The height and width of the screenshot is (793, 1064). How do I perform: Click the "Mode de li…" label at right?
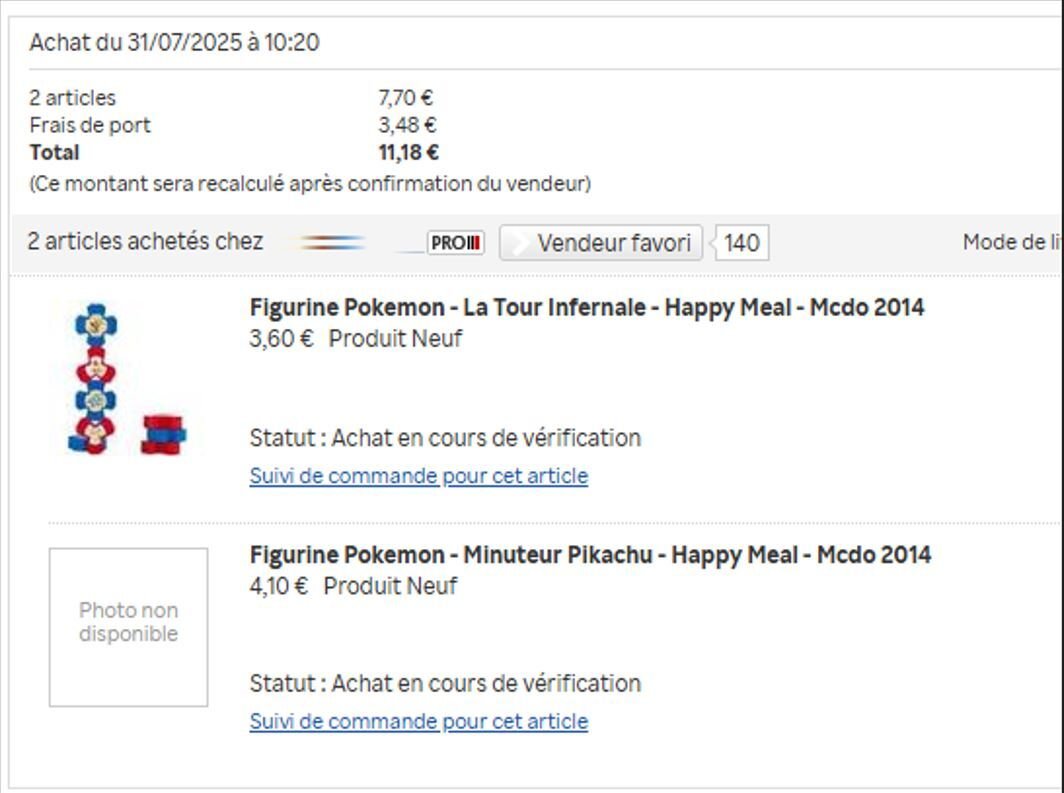(1010, 242)
